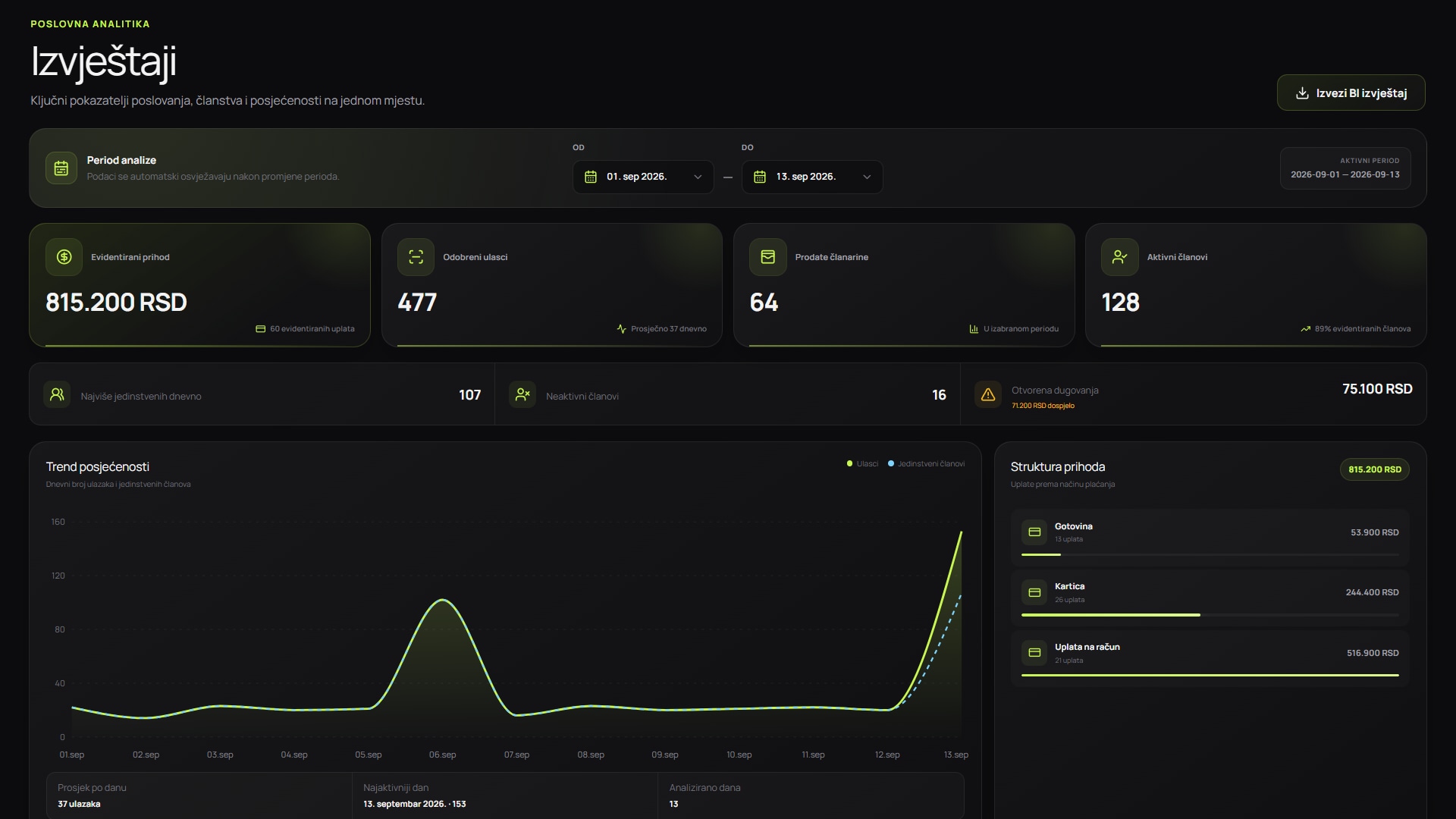The image size is (1456, 819).
Task: Click the 21 uplata label under Uplata na račun
Action: [1068, 661]
